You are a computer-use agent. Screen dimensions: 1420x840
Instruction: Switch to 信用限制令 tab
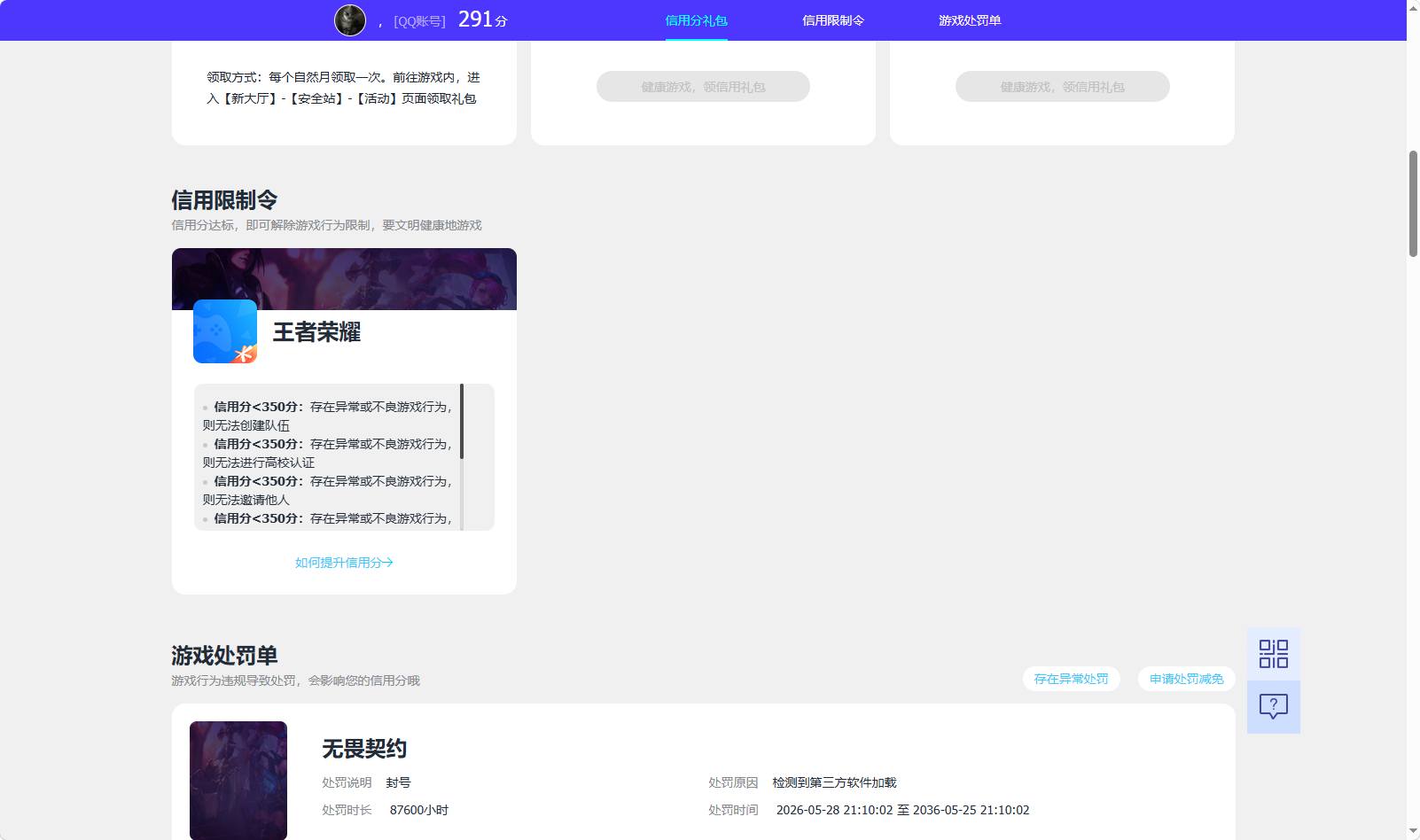tap(833, 20)
